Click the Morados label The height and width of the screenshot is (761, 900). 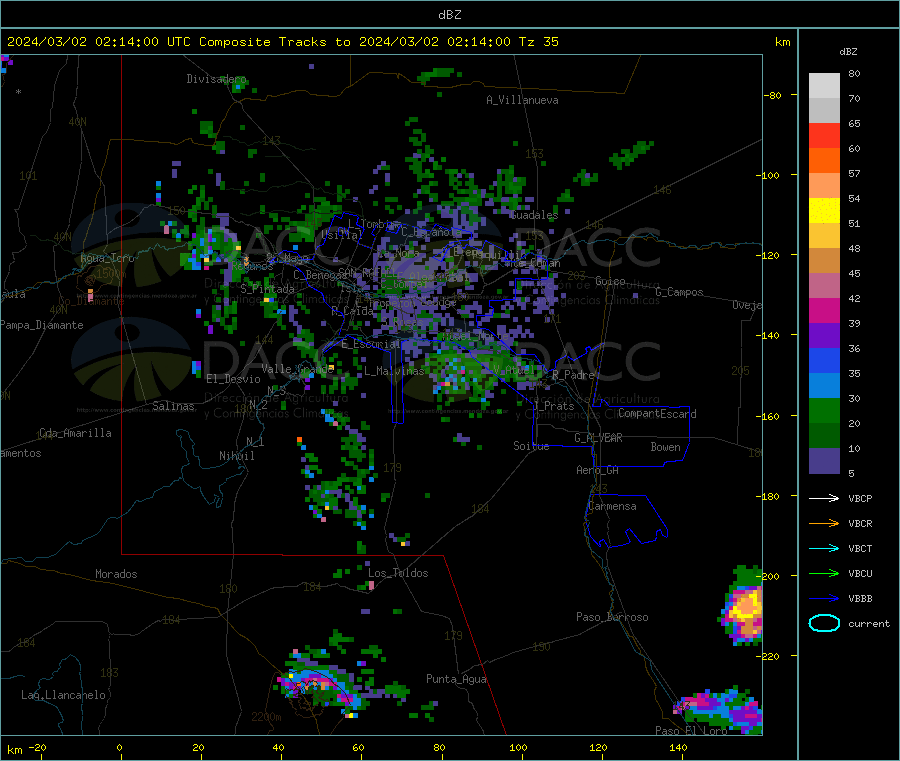(116, 574)
